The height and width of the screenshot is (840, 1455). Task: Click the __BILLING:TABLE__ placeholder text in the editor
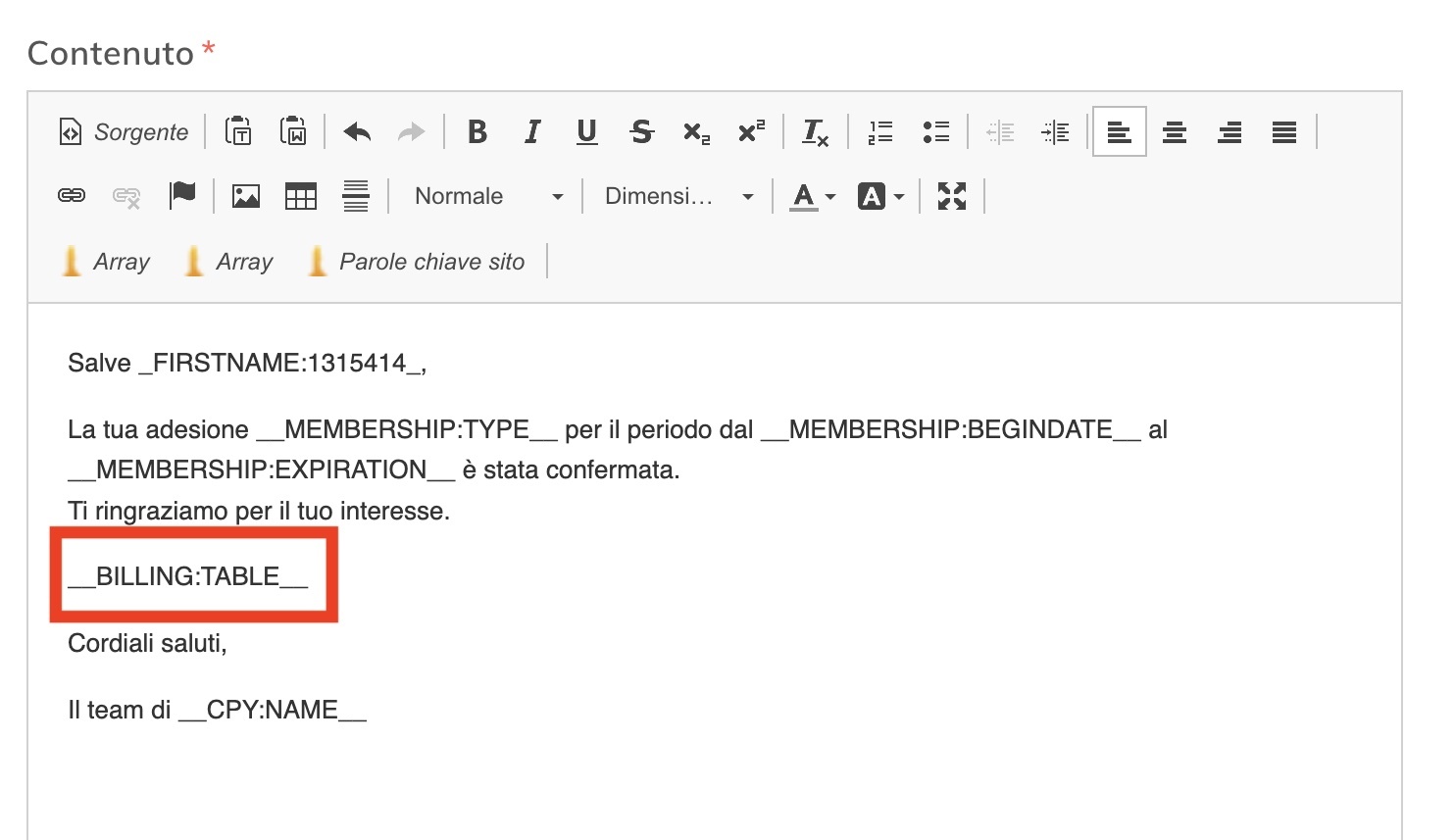point(188,576)
